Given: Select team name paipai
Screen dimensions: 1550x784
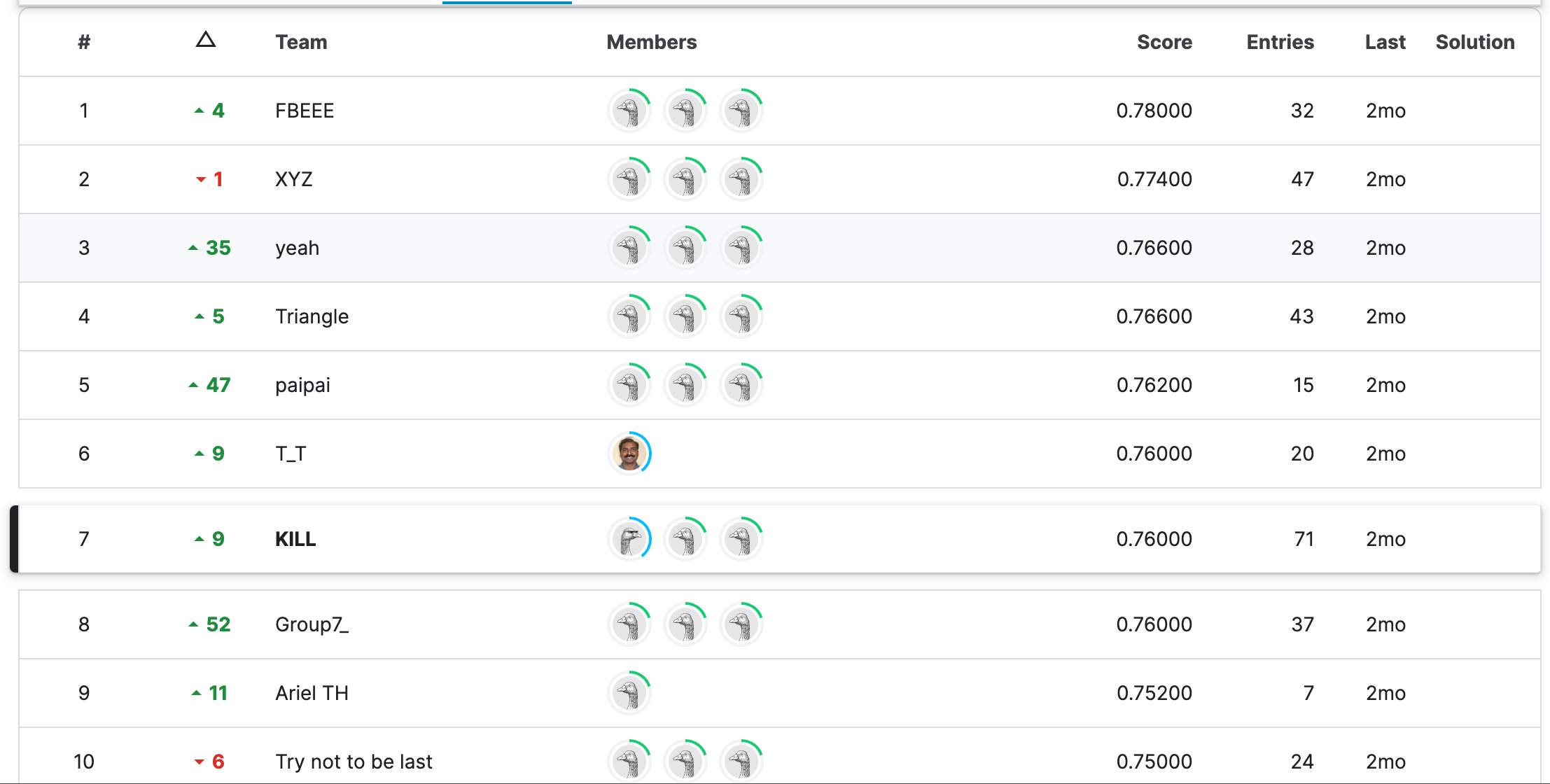Looking at the screenshot, I should (x=302, y=385).
